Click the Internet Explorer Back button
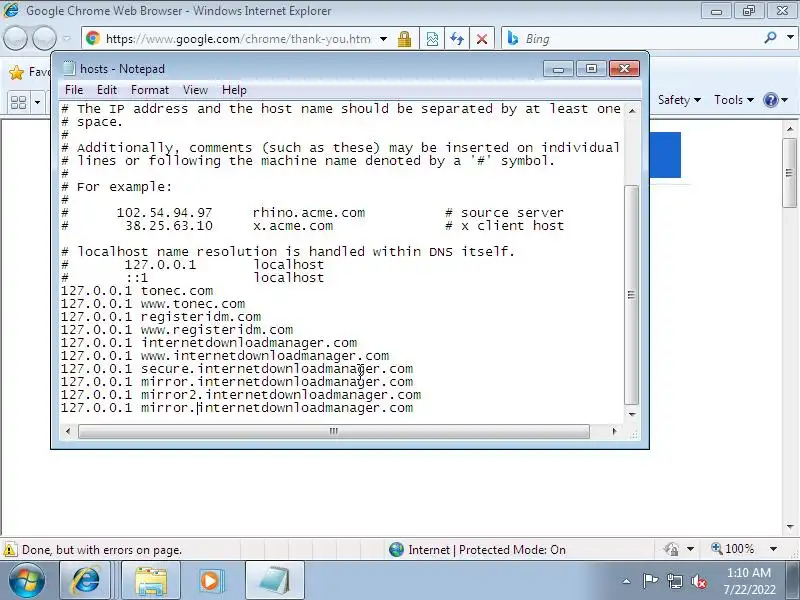Viewport: 800px width, 600px height. click(15, 38)
